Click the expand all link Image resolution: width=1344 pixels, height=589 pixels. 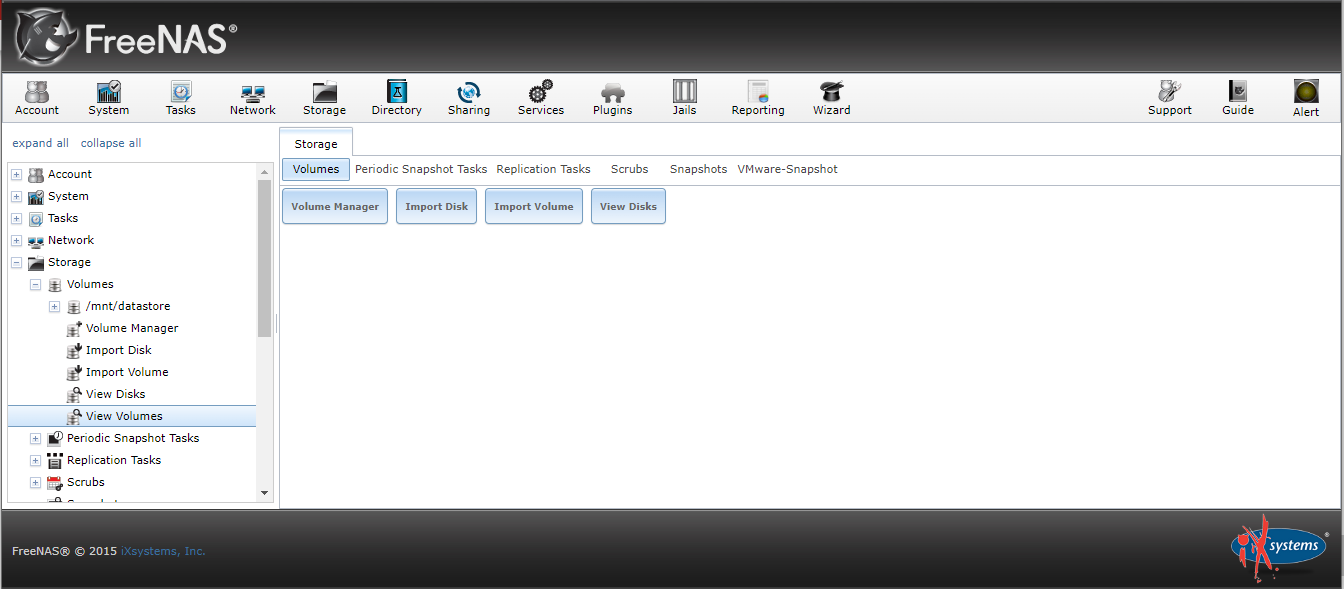pos(41,143)
